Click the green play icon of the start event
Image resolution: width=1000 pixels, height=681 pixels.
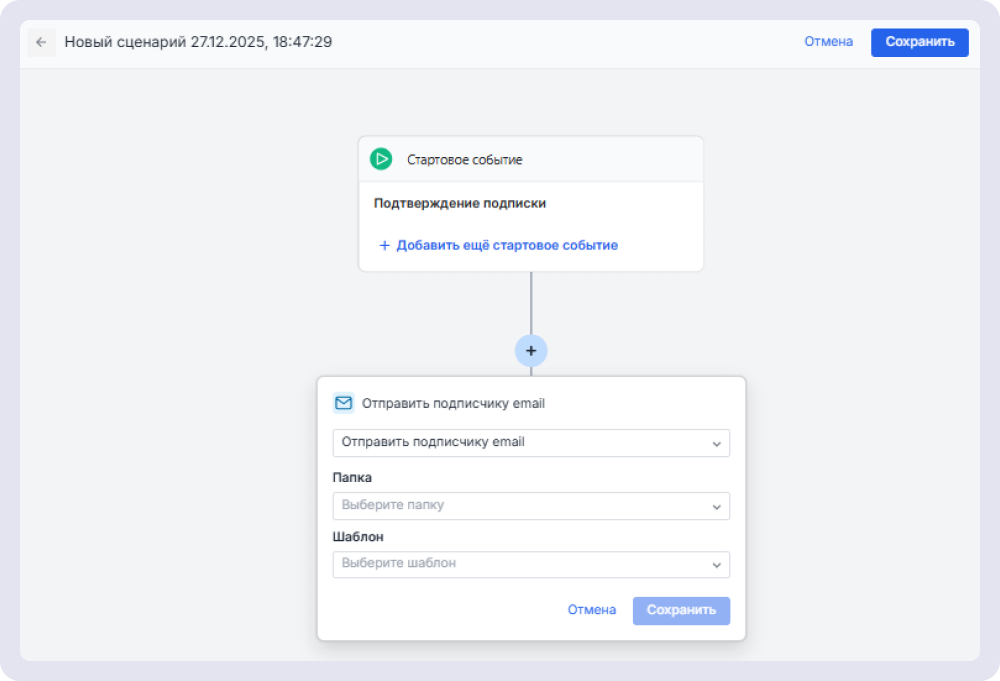381,159
